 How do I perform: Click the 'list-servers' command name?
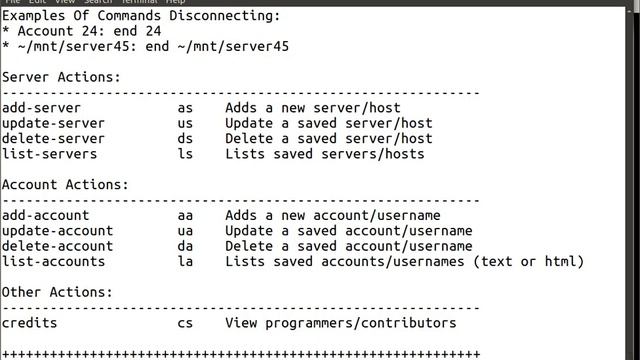(49, 154)
